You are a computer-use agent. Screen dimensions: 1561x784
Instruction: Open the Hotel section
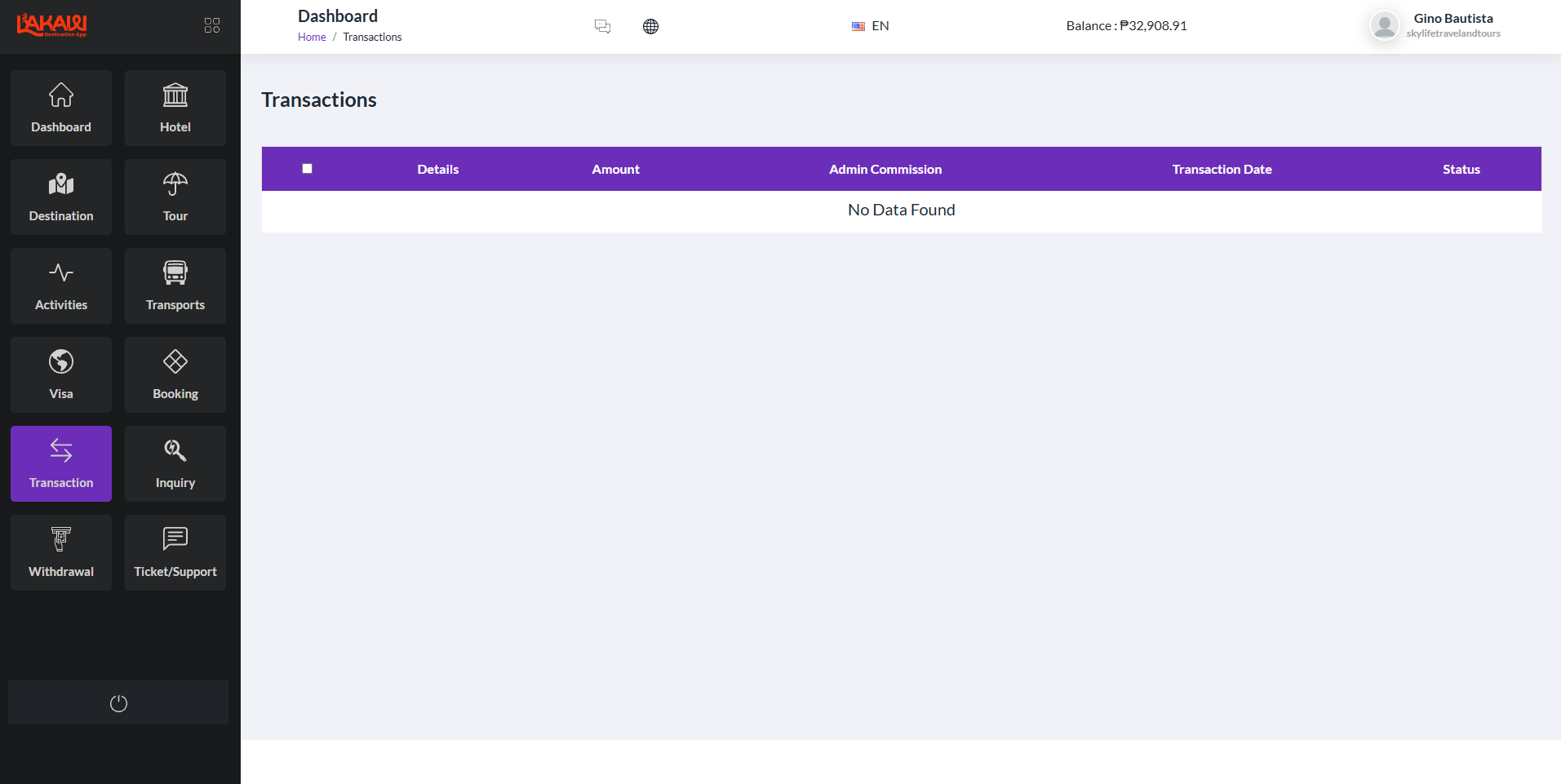pos(175,108)
